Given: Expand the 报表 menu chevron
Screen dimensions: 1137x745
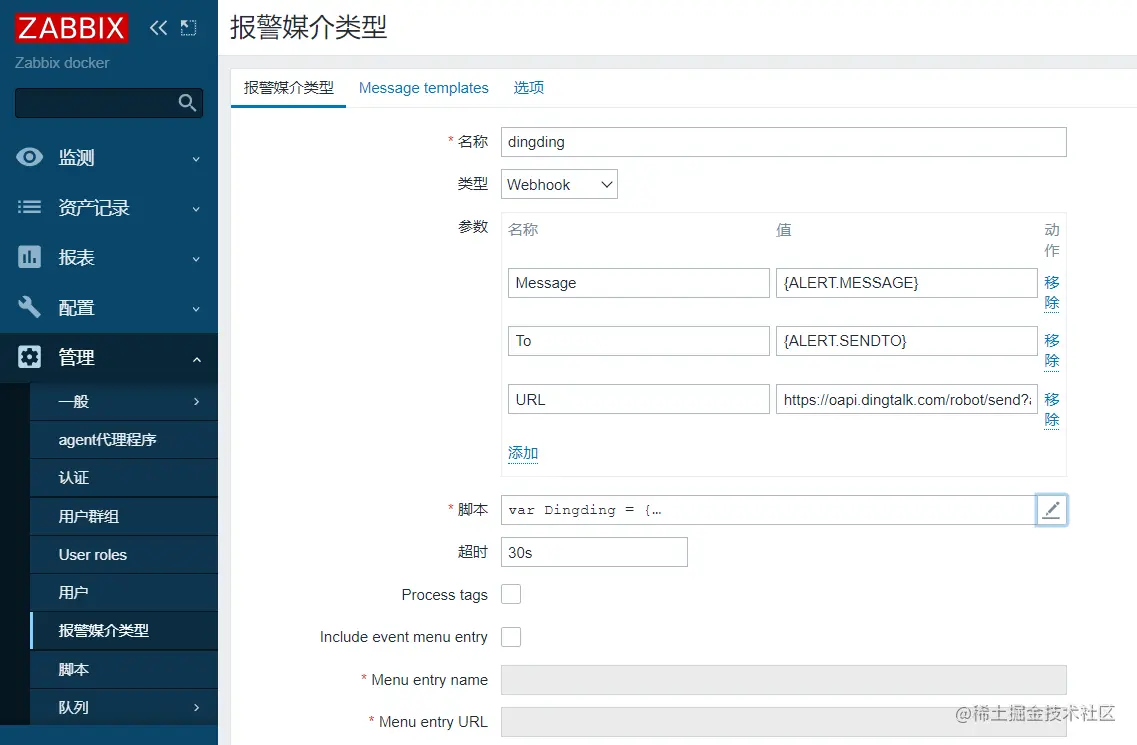Looking at the screenshot, I should (x=196, y=259).
